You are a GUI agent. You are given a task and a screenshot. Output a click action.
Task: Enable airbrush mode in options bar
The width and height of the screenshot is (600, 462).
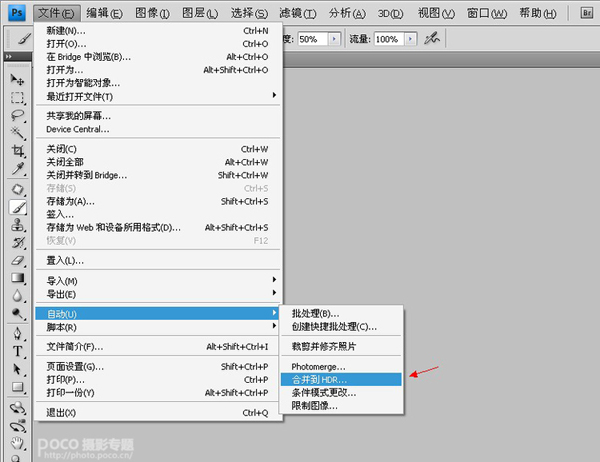(432, 39)
